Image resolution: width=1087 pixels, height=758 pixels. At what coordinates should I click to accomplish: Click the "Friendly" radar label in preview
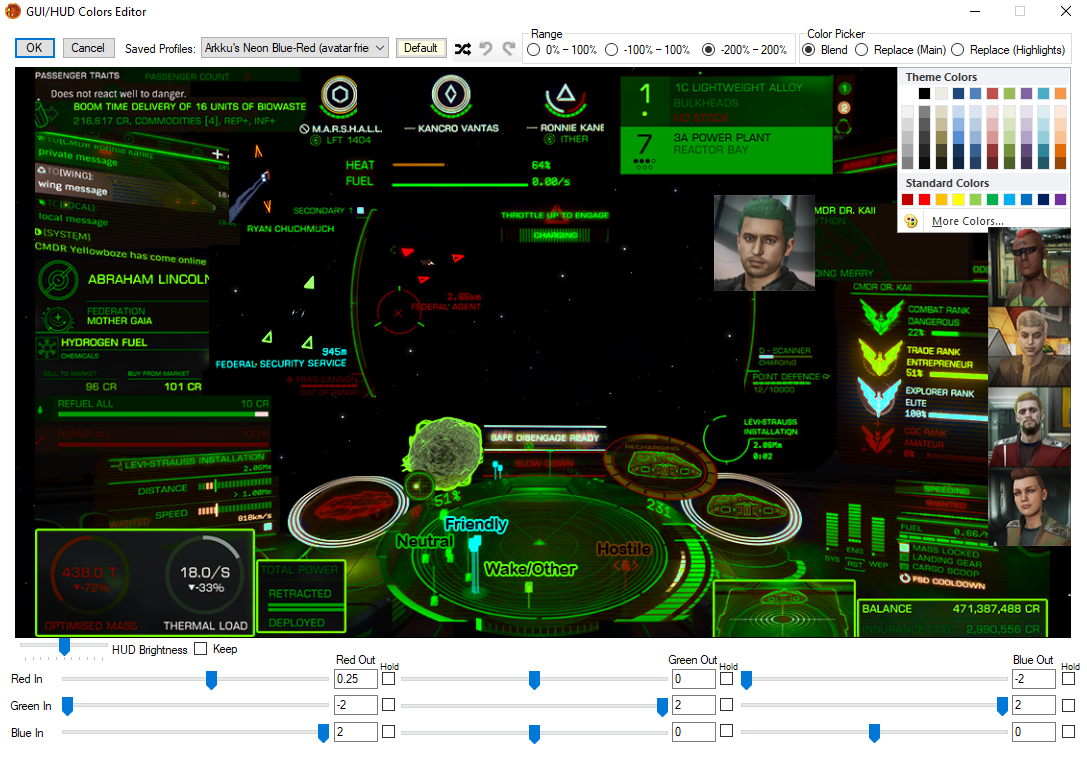[476, 524]
